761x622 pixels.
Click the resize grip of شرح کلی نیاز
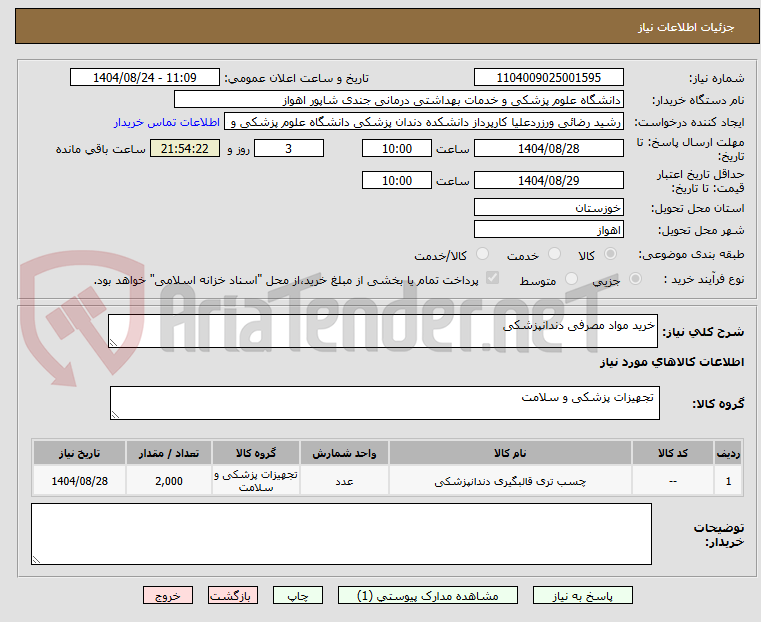(x=113, y=343)
